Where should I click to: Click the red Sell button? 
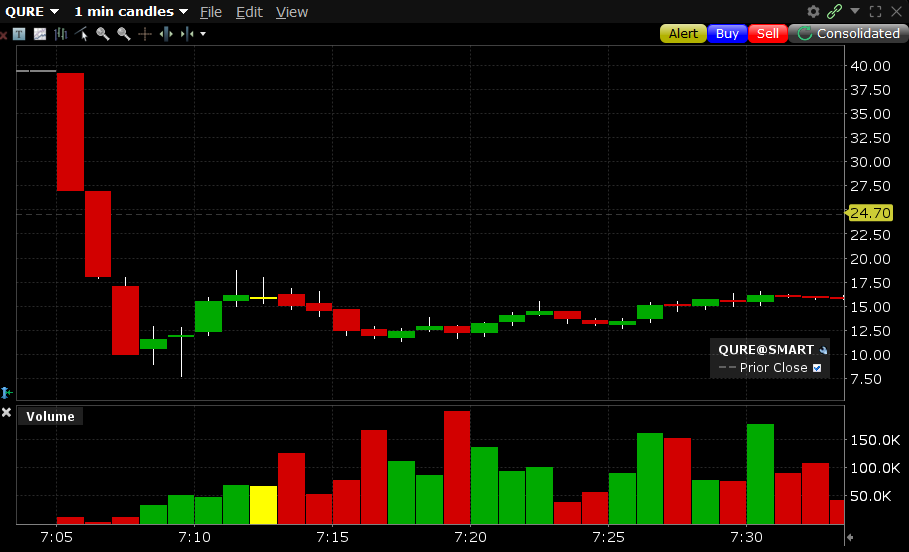[x=768, y=34]
